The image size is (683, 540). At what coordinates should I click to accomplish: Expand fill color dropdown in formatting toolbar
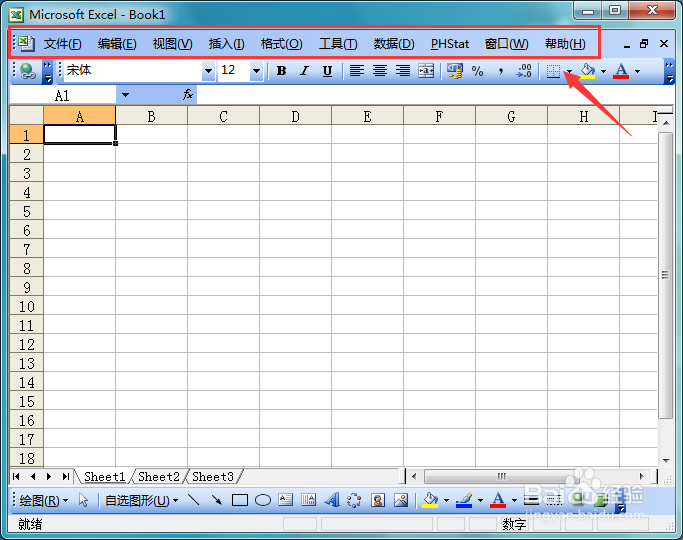point(603,71)
